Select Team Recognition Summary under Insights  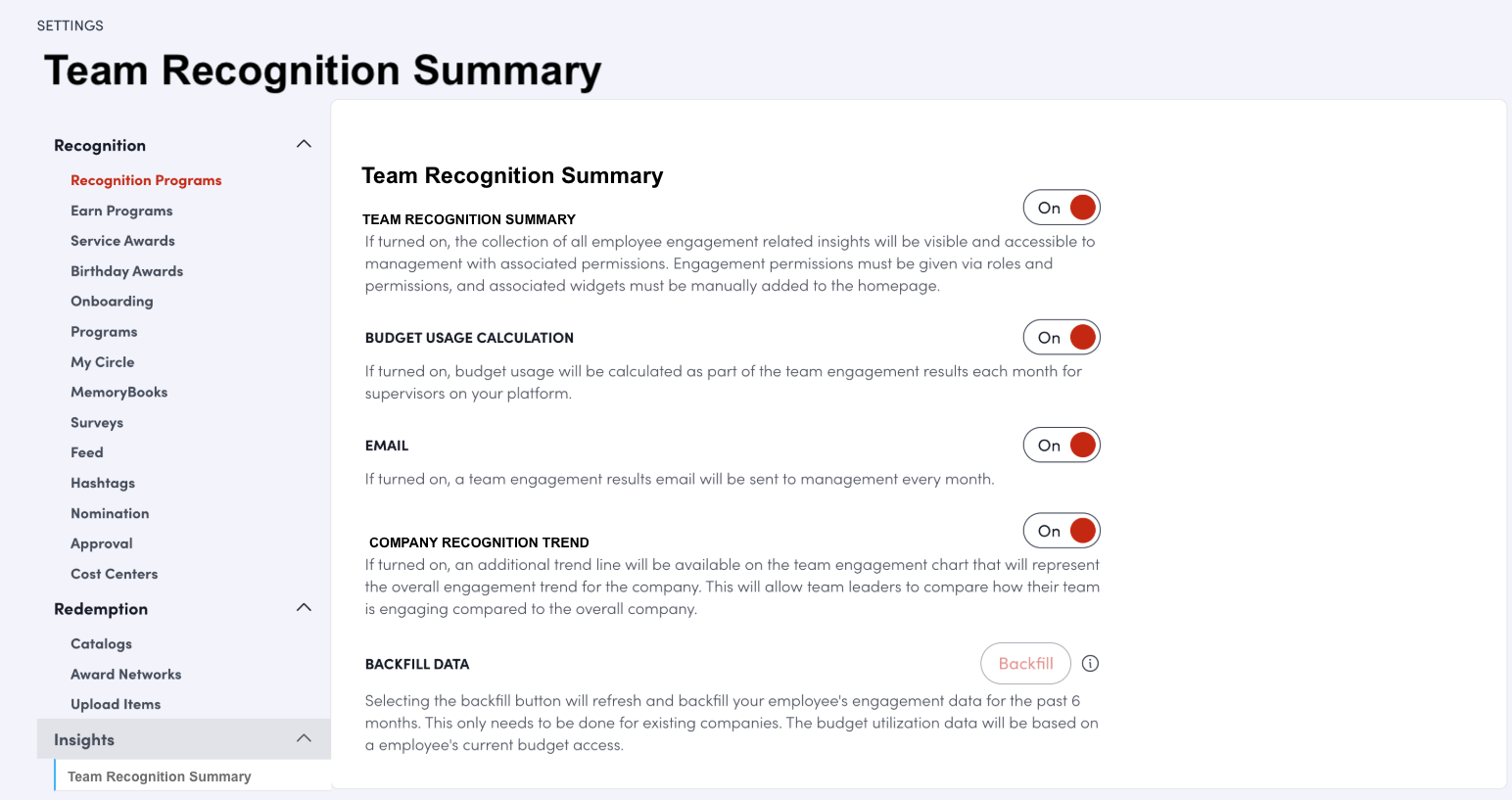point(160,776)
